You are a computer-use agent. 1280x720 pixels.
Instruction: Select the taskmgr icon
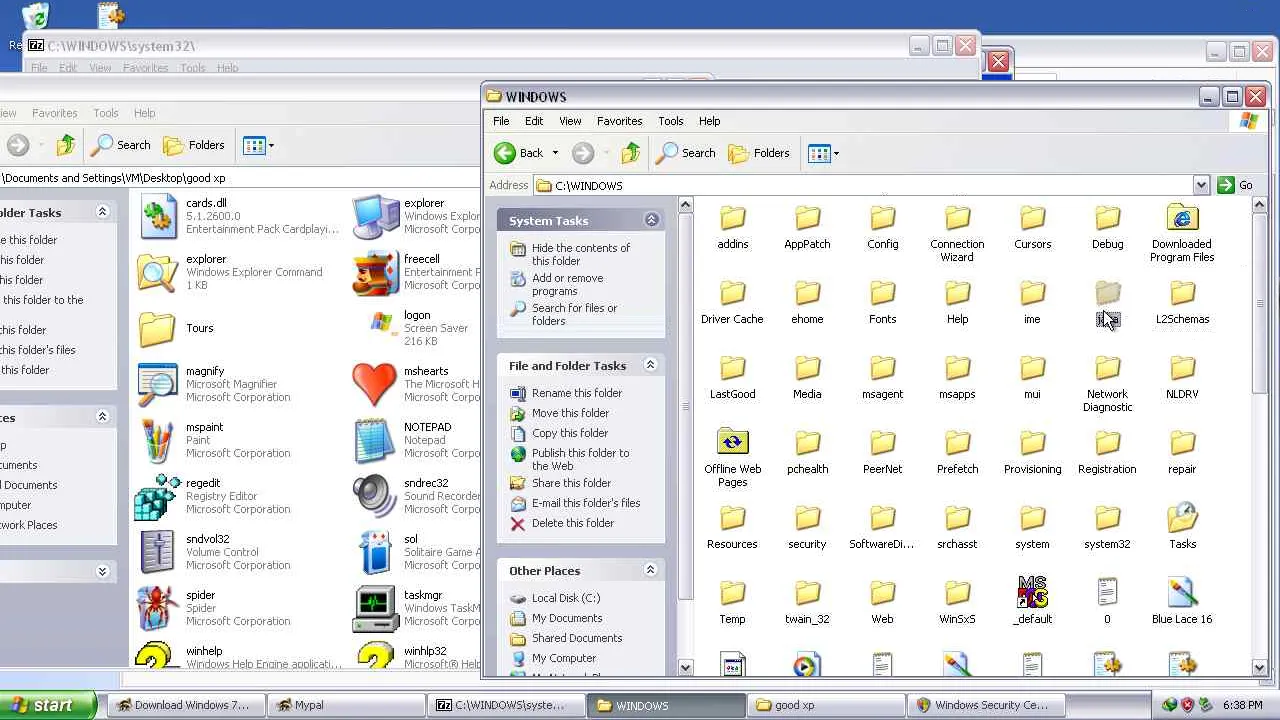pos(375,608)
